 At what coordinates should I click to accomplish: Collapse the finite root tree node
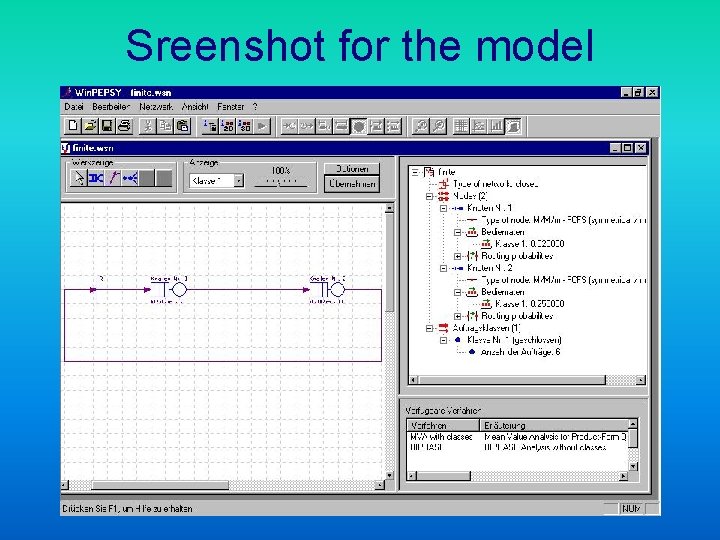tap(415, 172)
